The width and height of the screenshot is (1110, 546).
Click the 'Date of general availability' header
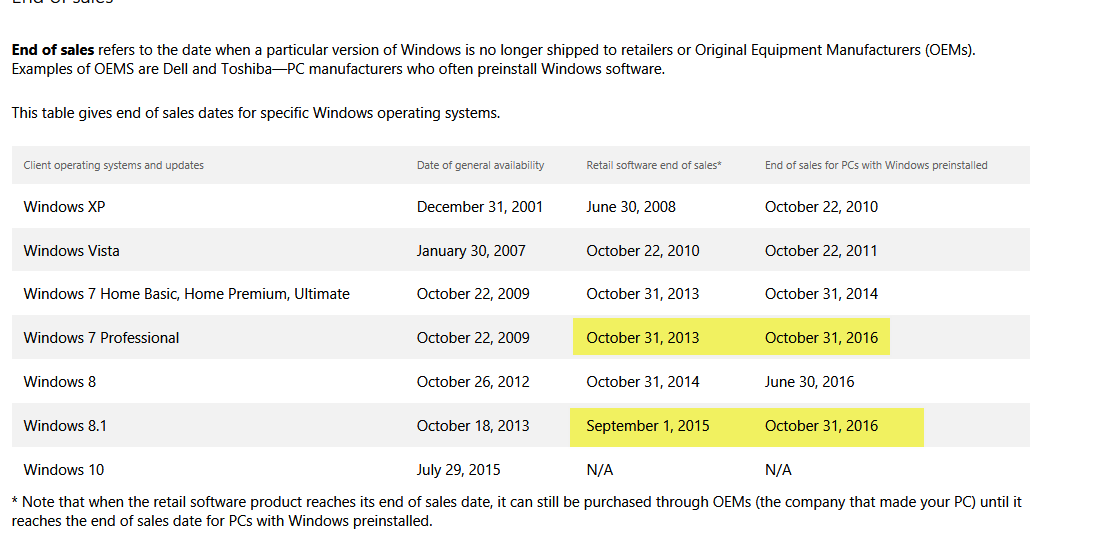[x=480, y=165]
